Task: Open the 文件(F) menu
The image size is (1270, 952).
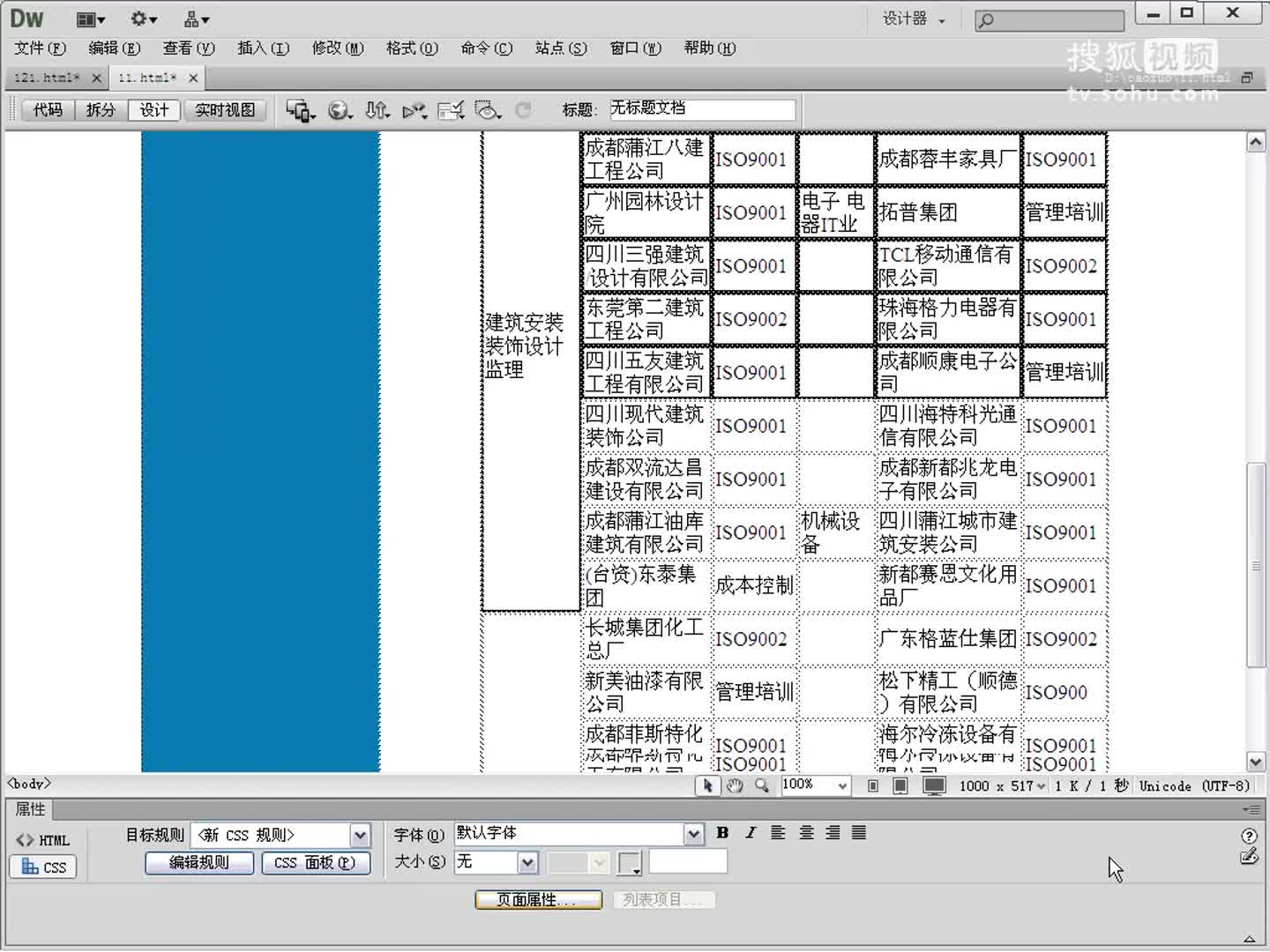Action: [41, 48]
